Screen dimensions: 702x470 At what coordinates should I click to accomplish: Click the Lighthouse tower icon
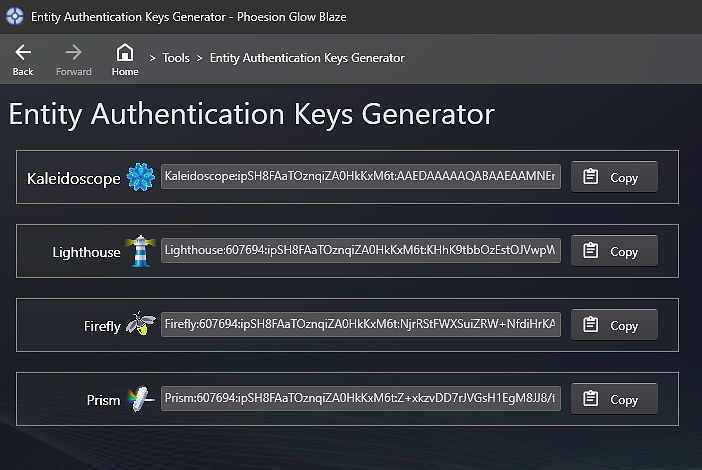141,251
